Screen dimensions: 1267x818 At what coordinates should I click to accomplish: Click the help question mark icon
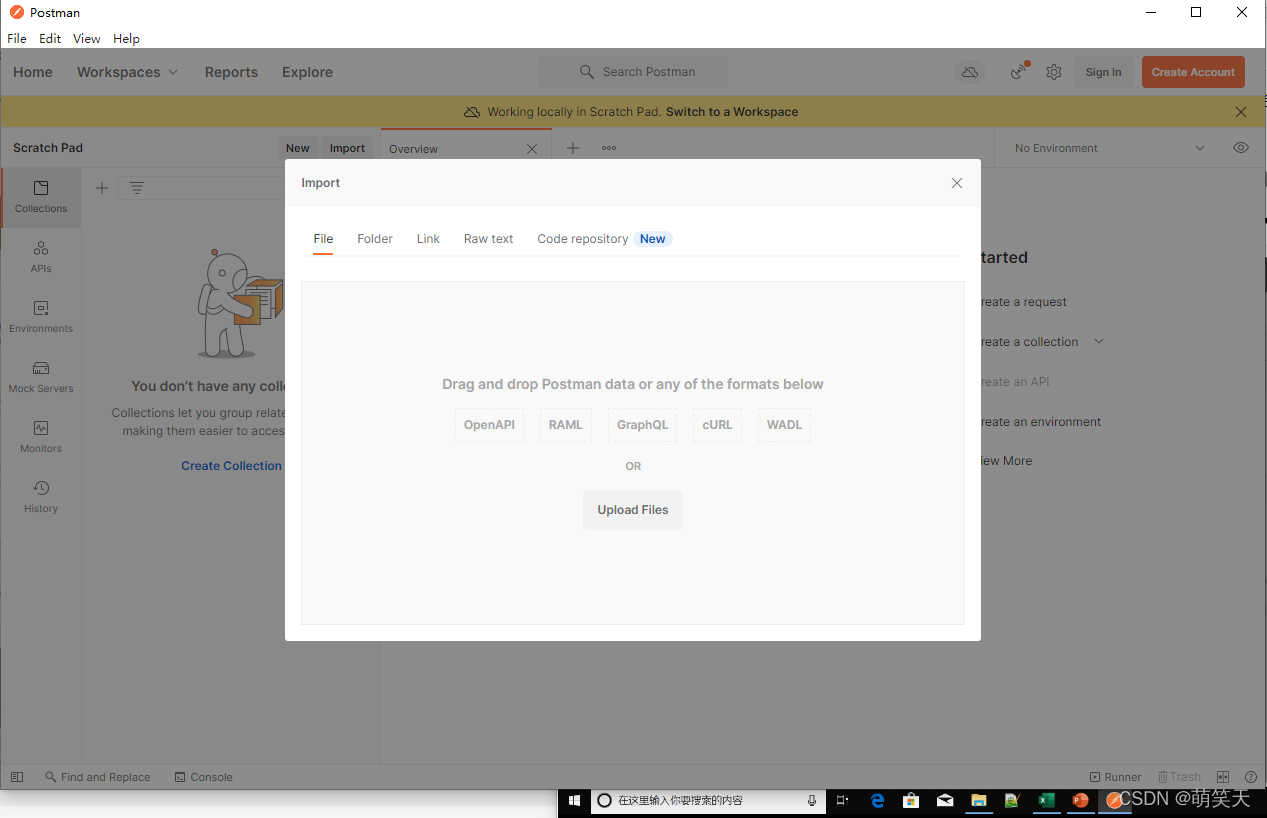tap(1251, 777)
